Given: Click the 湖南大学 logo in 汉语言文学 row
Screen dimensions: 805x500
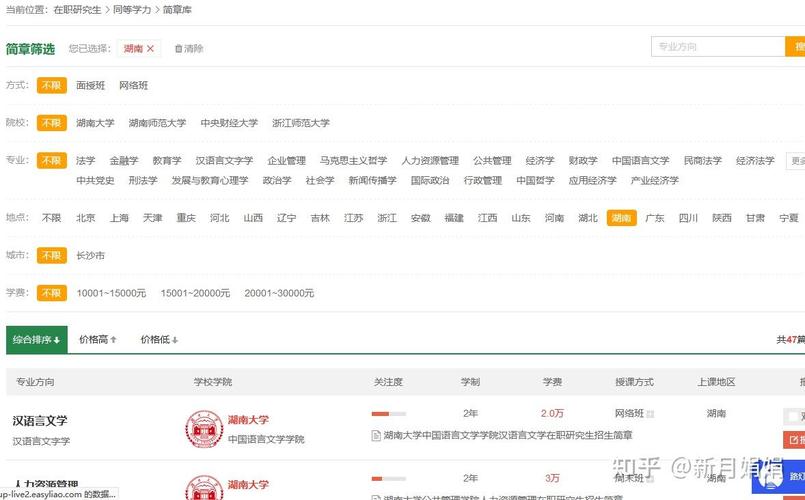Looking at the screenshot, I should 204,429.
